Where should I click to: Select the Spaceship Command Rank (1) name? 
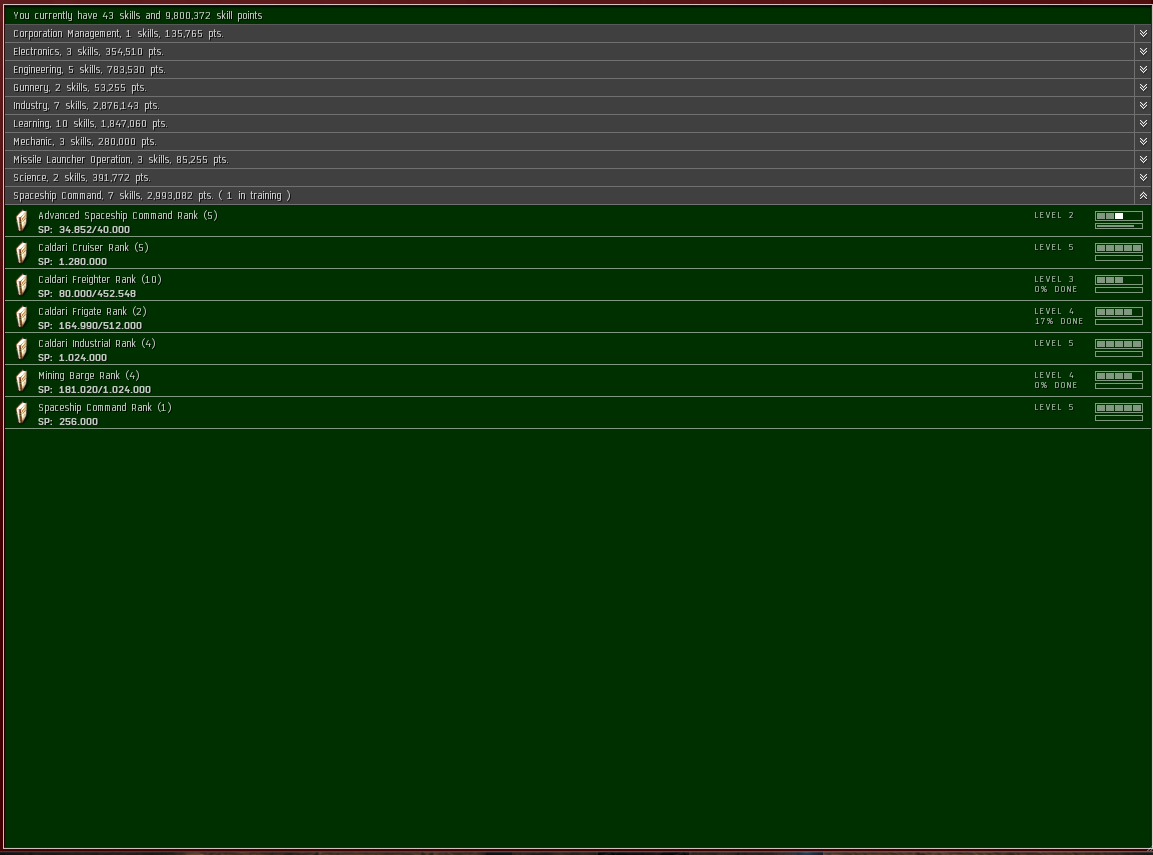[x=104, y=407]
